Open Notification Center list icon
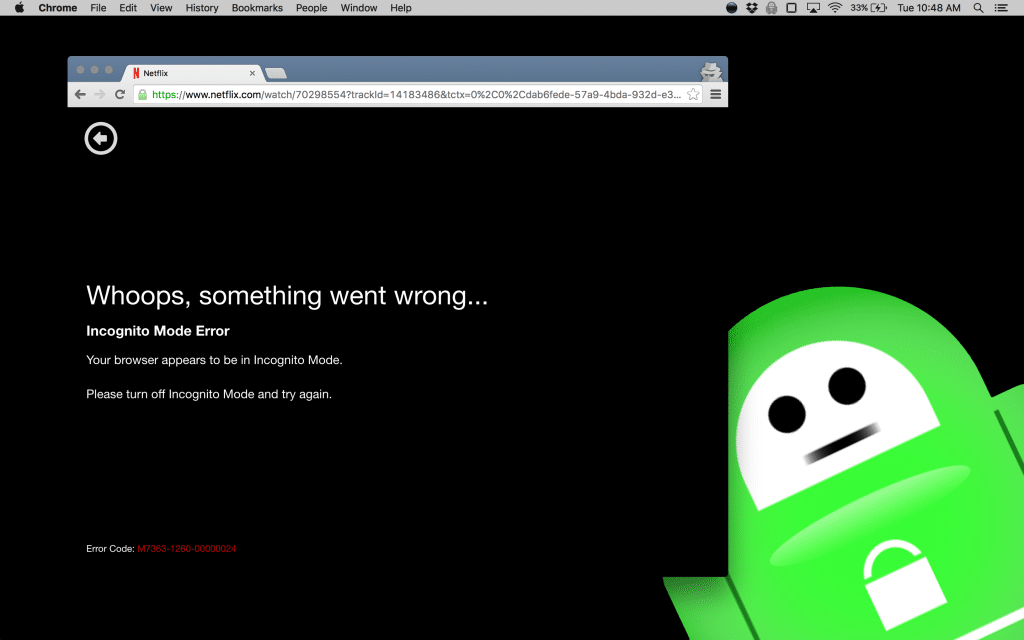 pyautogui.click(x=1001, y=8)
